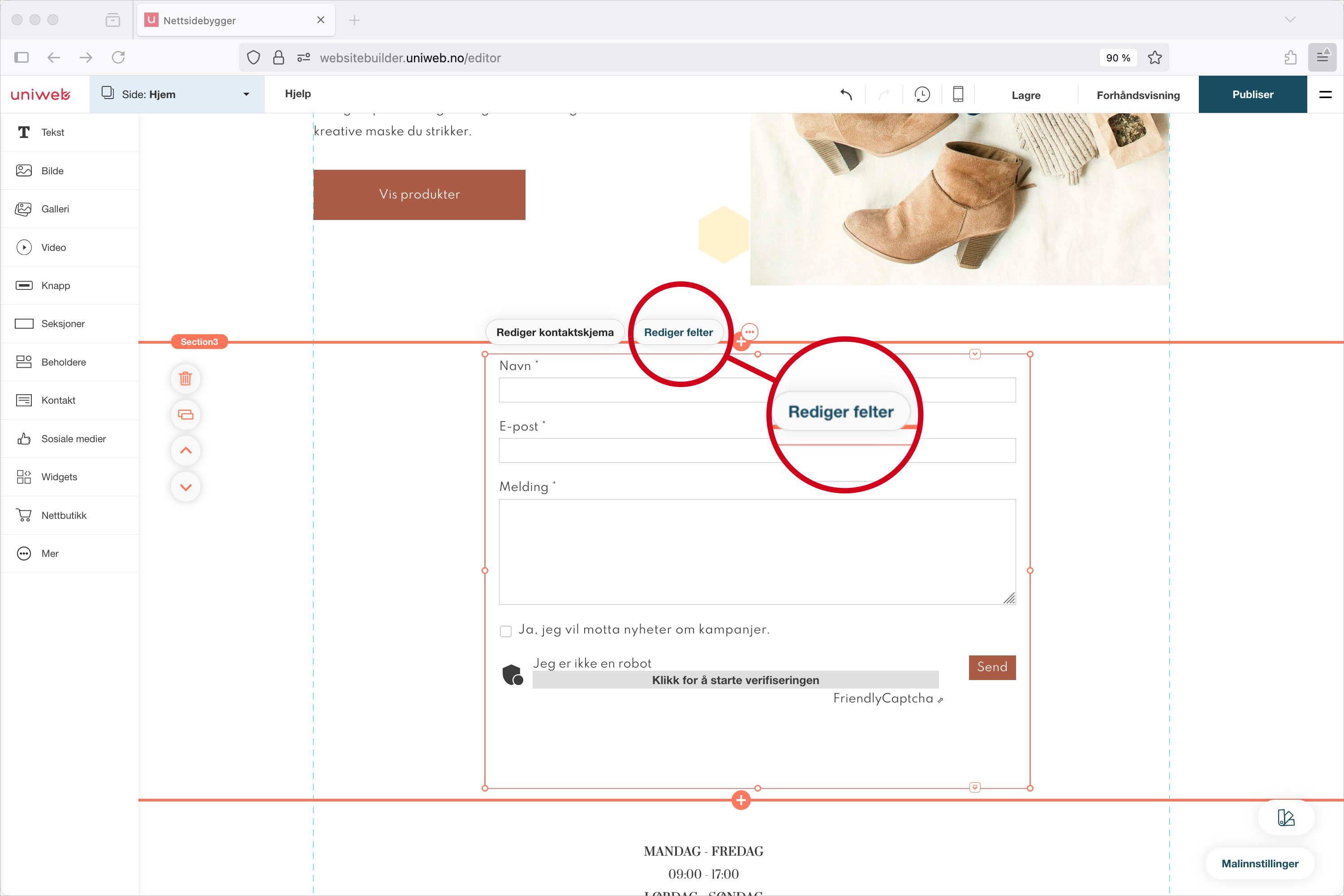Open the Nettbutikk shop panel

click(69, 515)
